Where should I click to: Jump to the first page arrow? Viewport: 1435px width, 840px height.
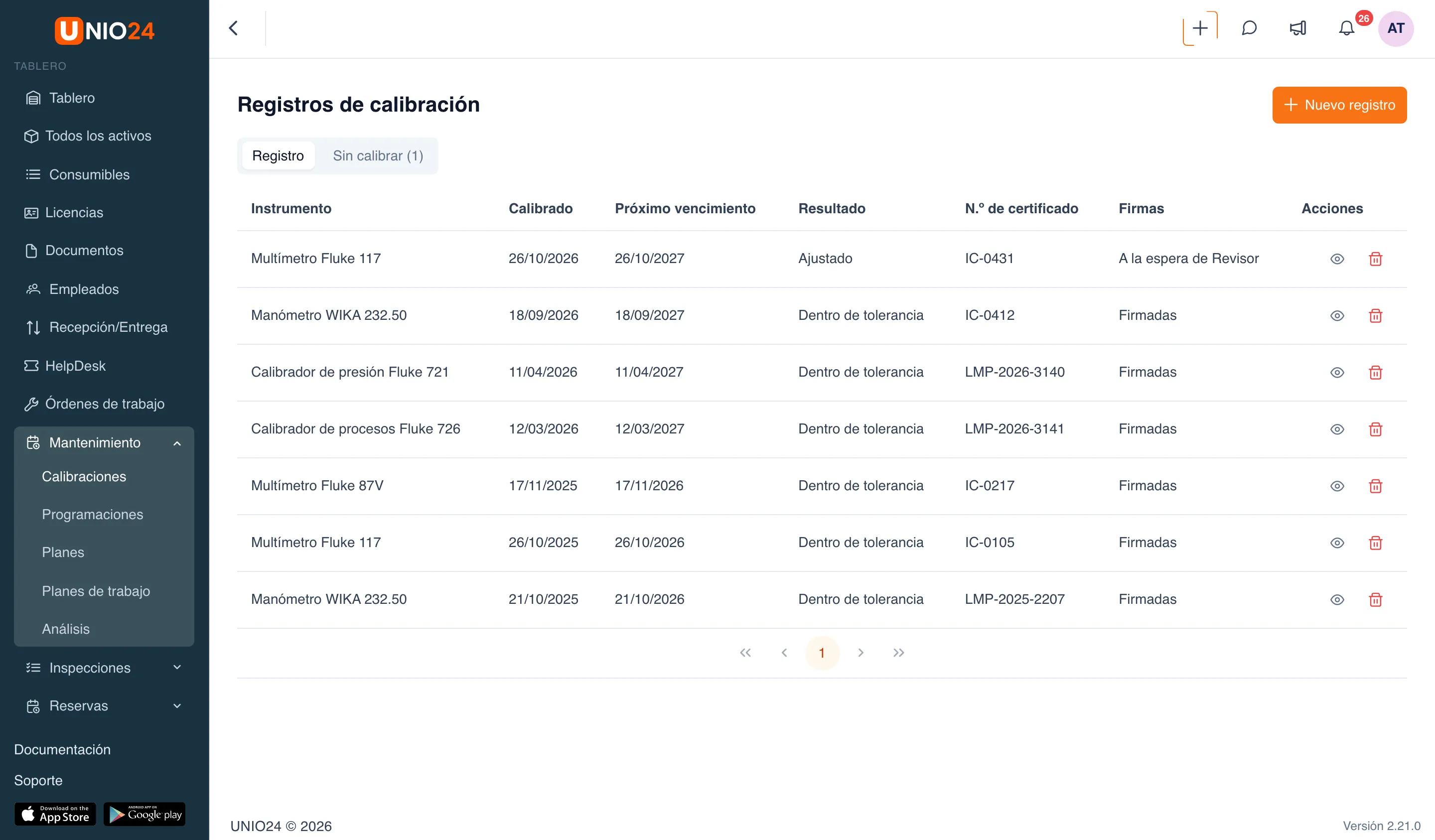[x=745, y=653]
